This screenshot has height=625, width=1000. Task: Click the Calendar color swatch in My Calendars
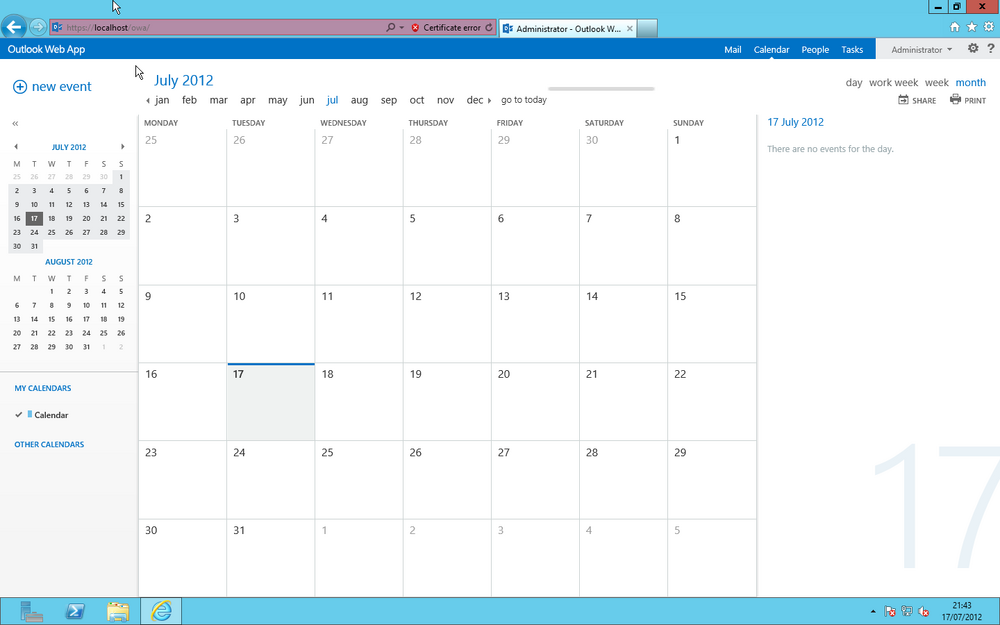coord(29,415)
